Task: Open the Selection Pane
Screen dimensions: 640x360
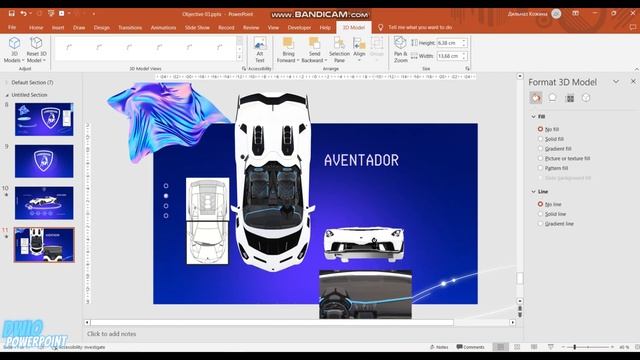Action: pos(339,50)
